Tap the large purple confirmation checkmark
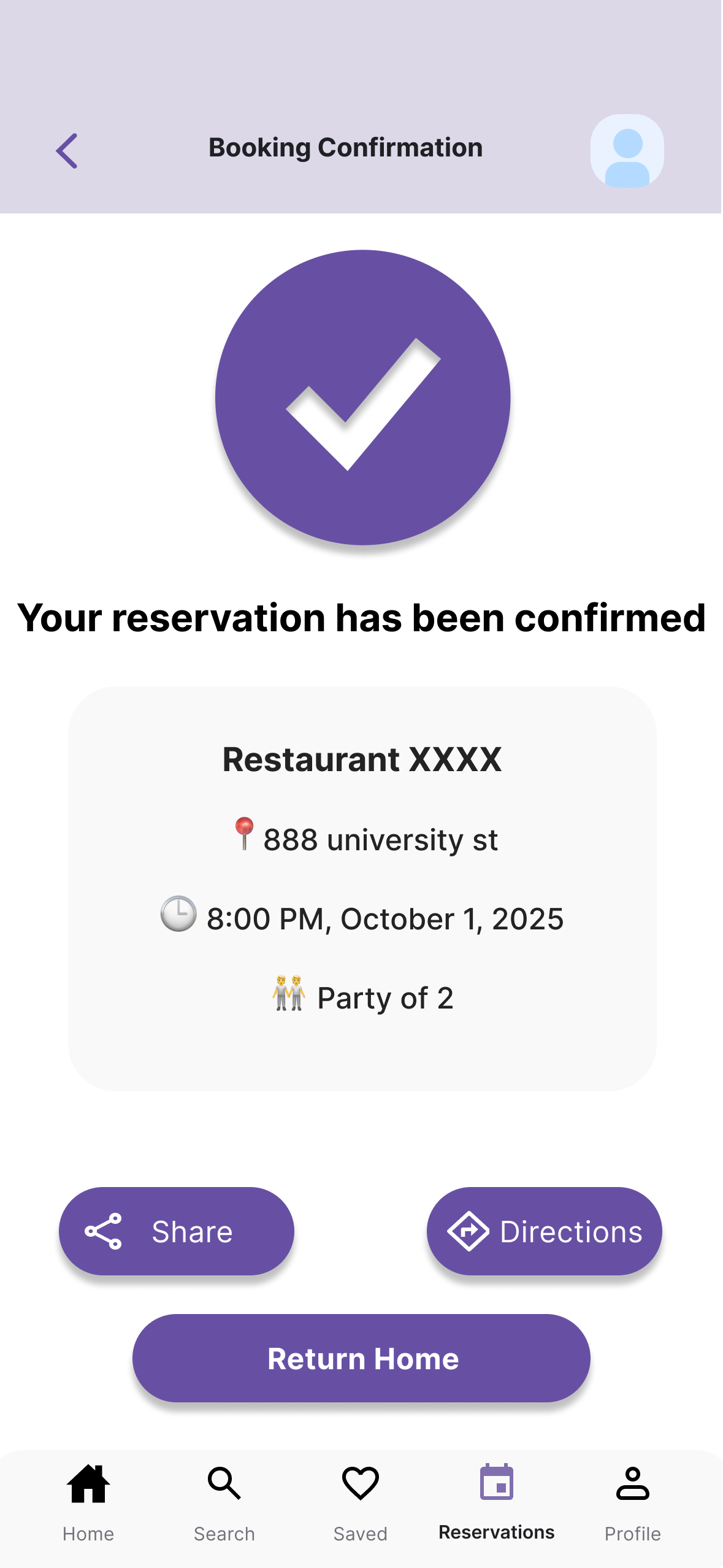723x1568 pixels. click(x=362, y=397)
